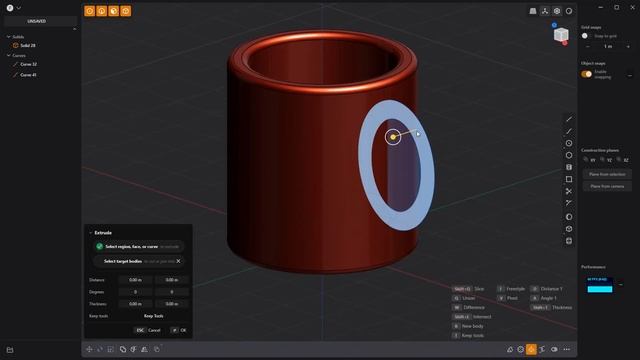
Task: Click the Difference shortcut option
Action: 468,307
